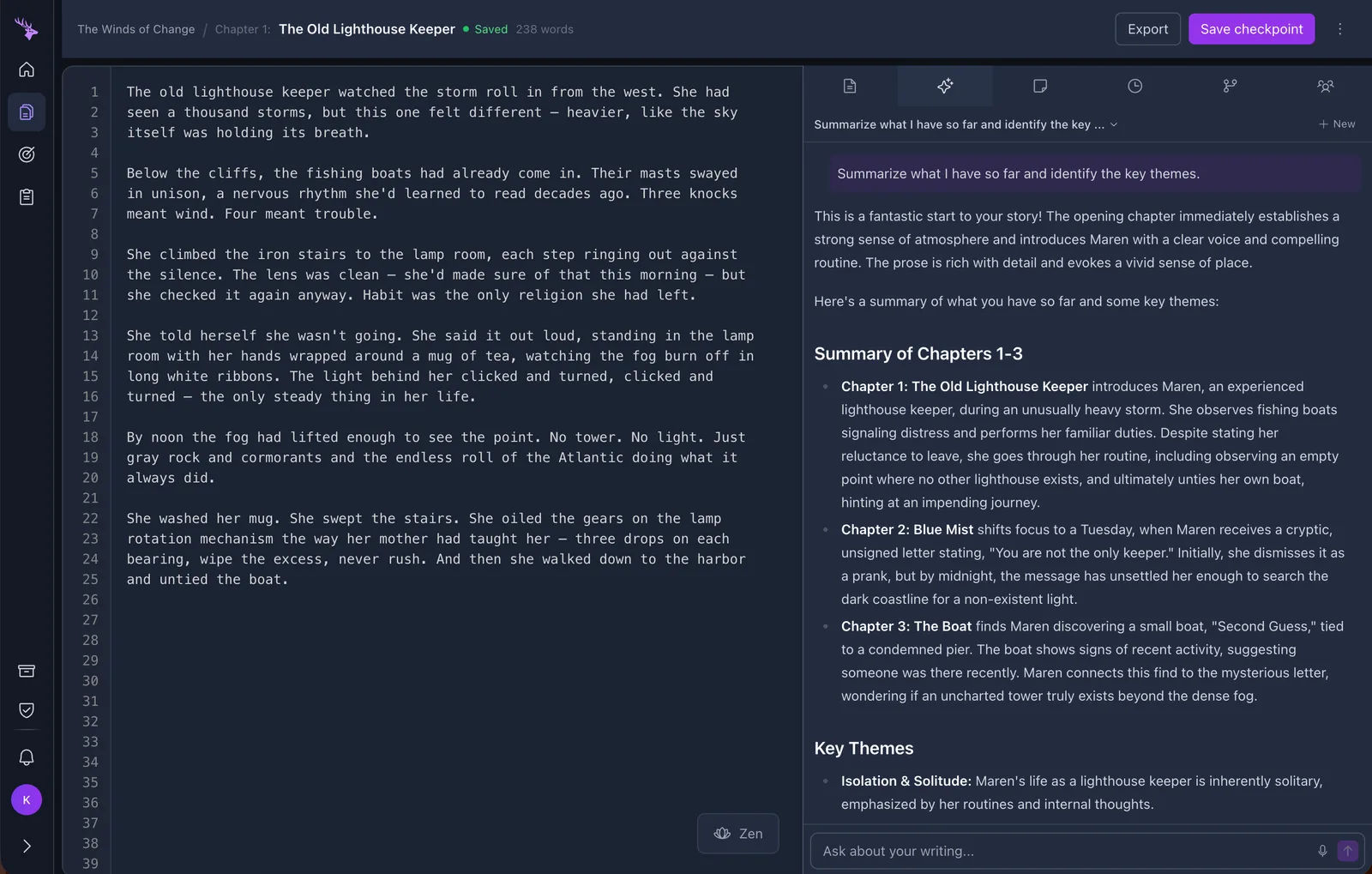This screenshot has height=874, width=1372.
Task: Open the shield icon in the sidebar
Action: pyautogui.click(x=27, y=710)
